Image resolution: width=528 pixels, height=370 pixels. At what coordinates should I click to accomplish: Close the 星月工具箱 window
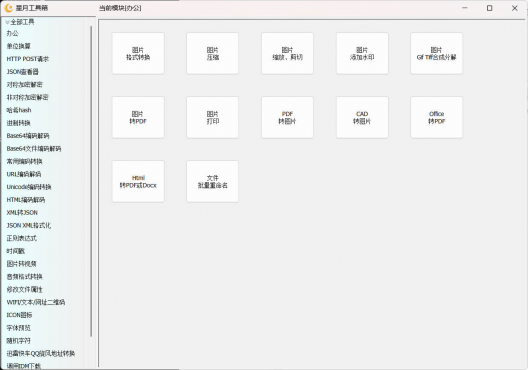[x=515, y=8]
